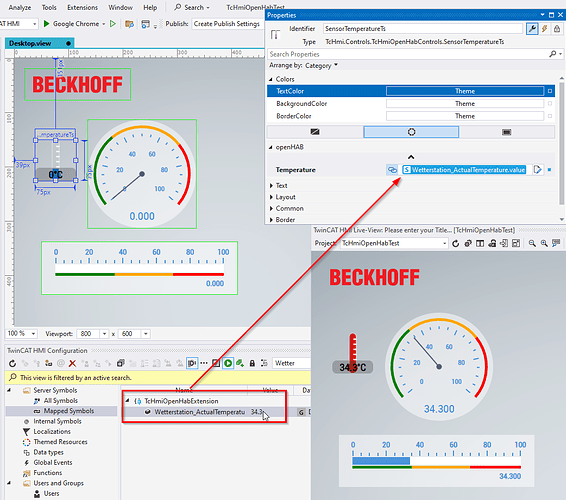Click the red X delete icon in configuration toolbar
The image size is (566, 500).
pos(73,363)
